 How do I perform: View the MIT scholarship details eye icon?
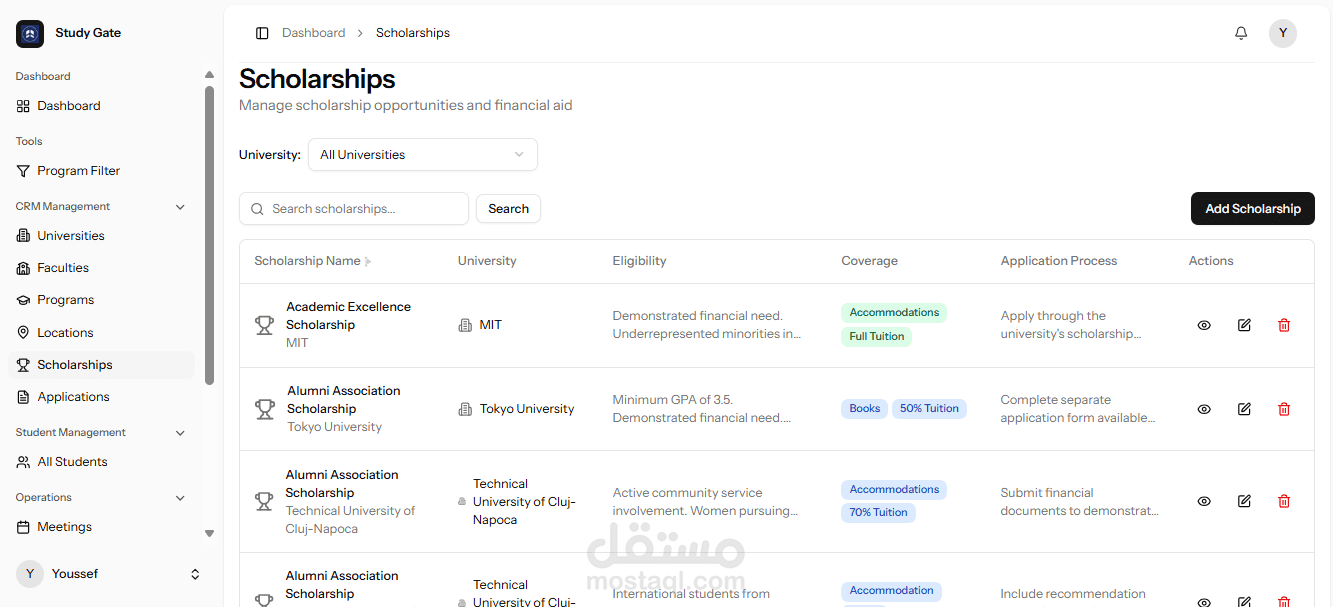coord(1204,325)
